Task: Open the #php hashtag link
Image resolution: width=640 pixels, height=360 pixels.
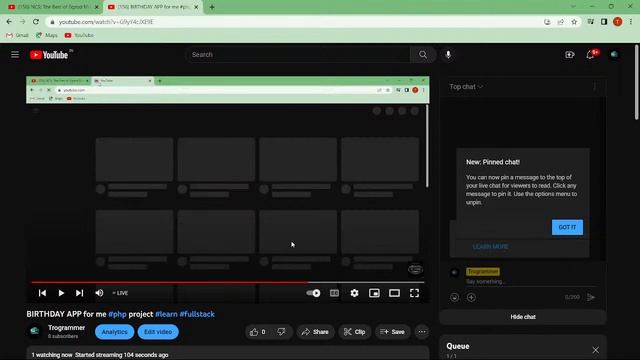Action: (117, 314)
